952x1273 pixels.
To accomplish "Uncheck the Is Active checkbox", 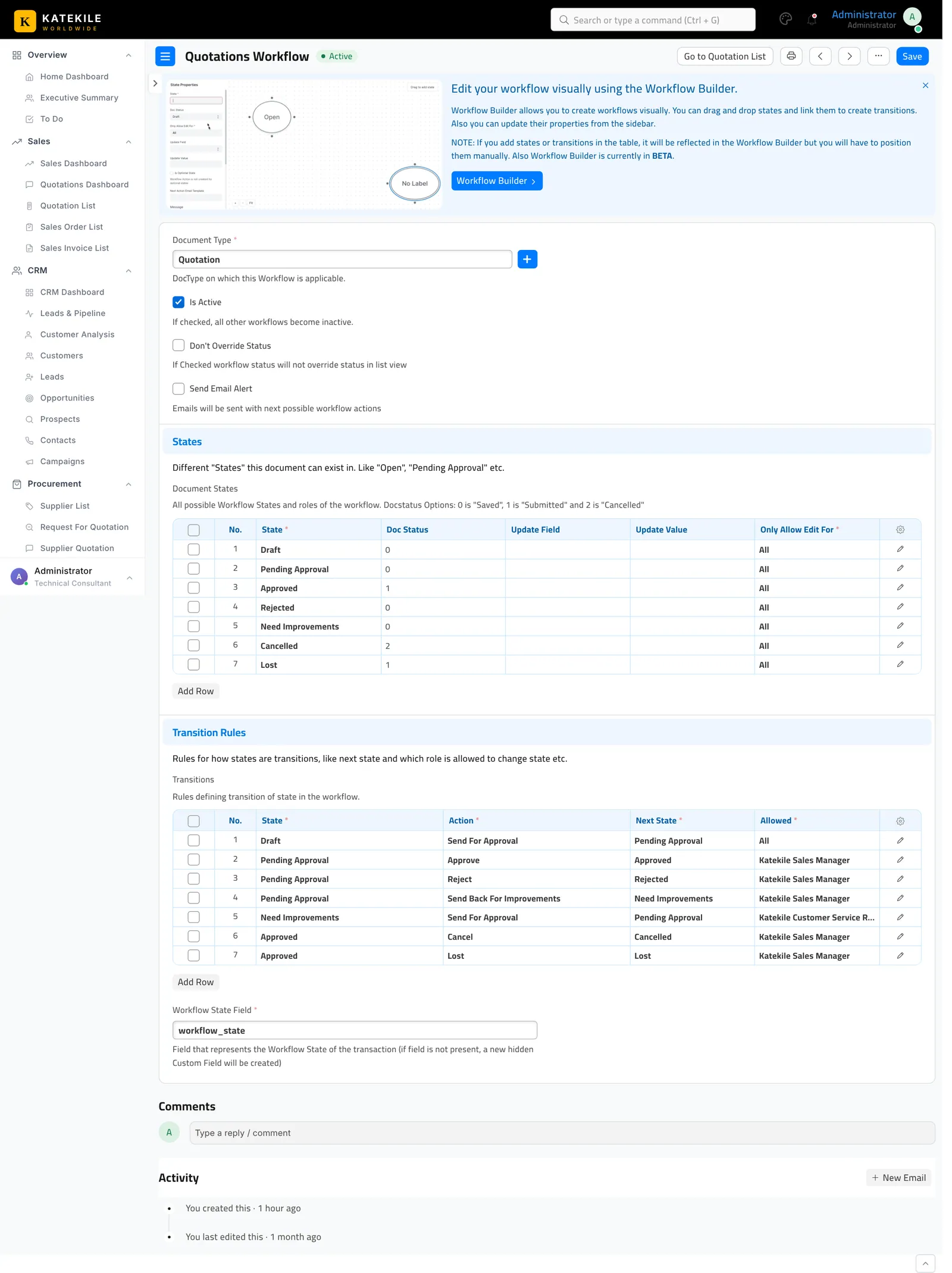I will point(178,302).
